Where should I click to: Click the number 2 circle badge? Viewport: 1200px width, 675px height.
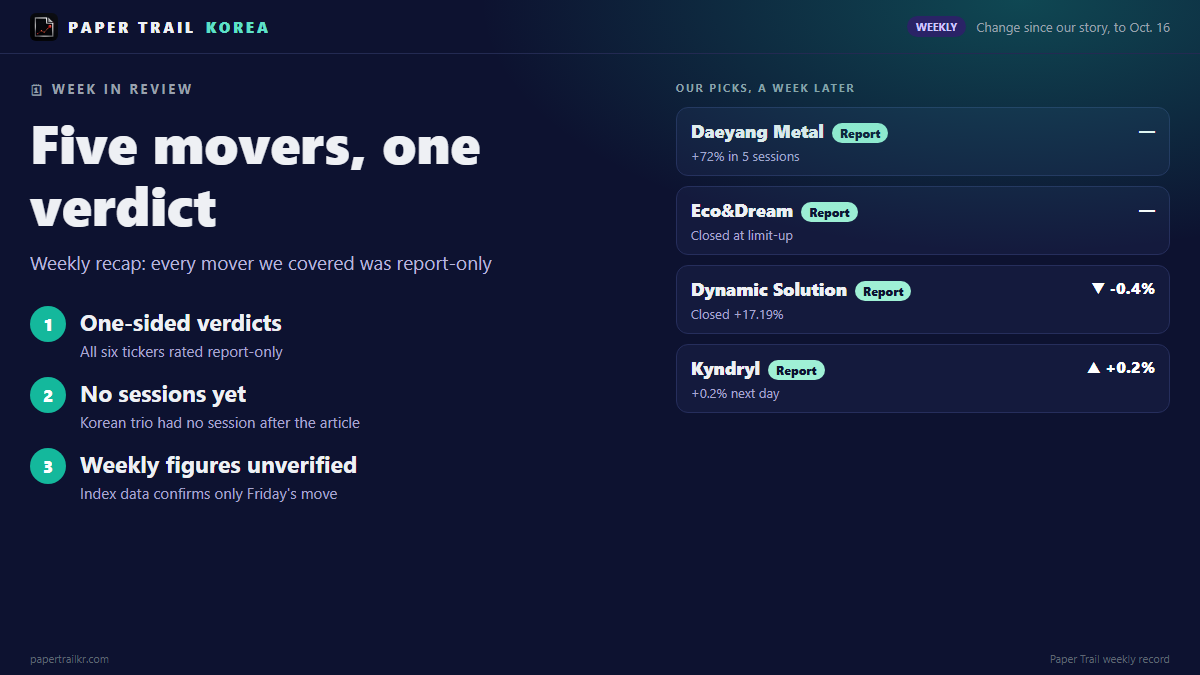click(x=48, y=395)
